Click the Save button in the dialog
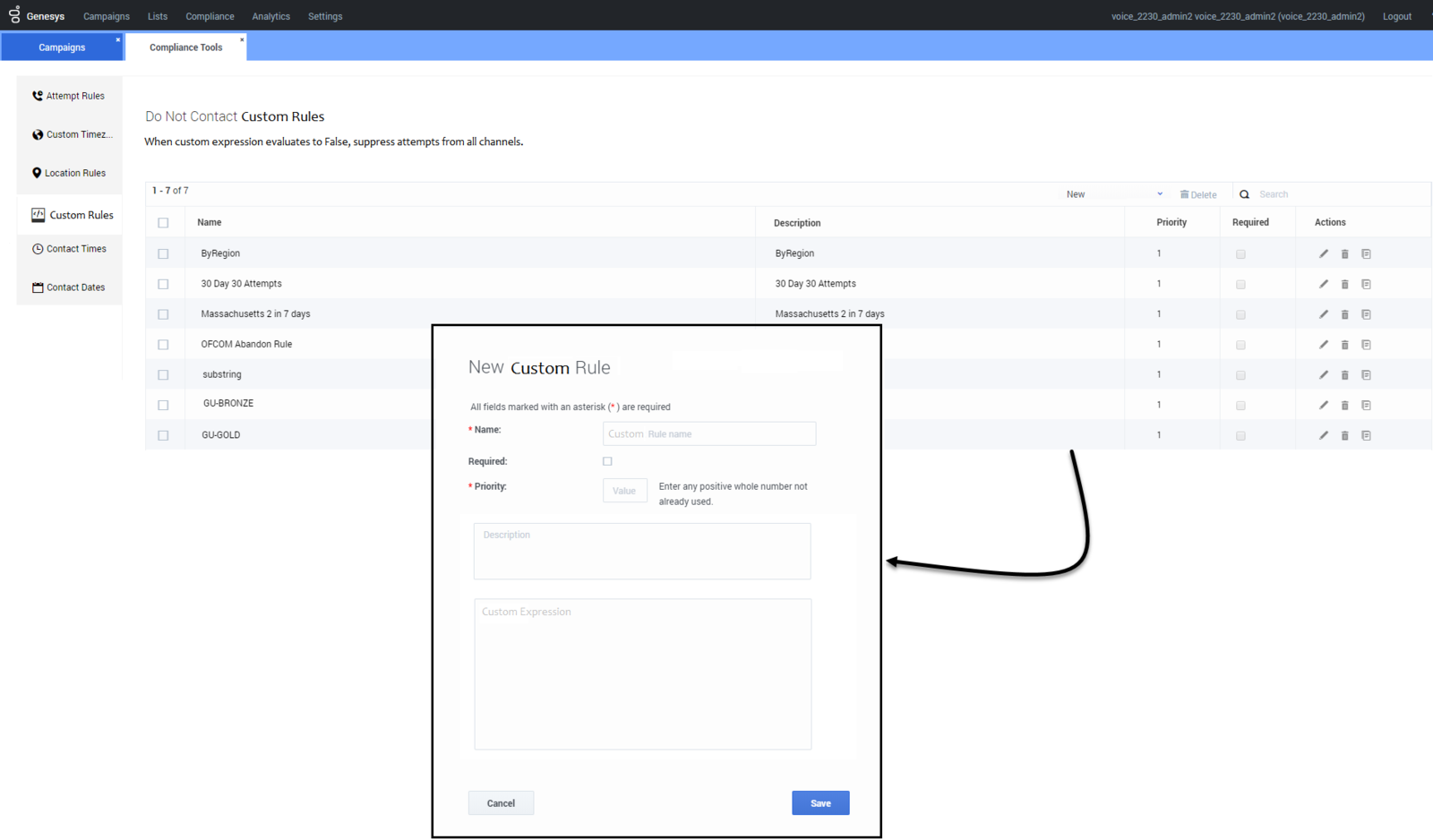This screenshot has width=1433, height=840. click(820, 803)
